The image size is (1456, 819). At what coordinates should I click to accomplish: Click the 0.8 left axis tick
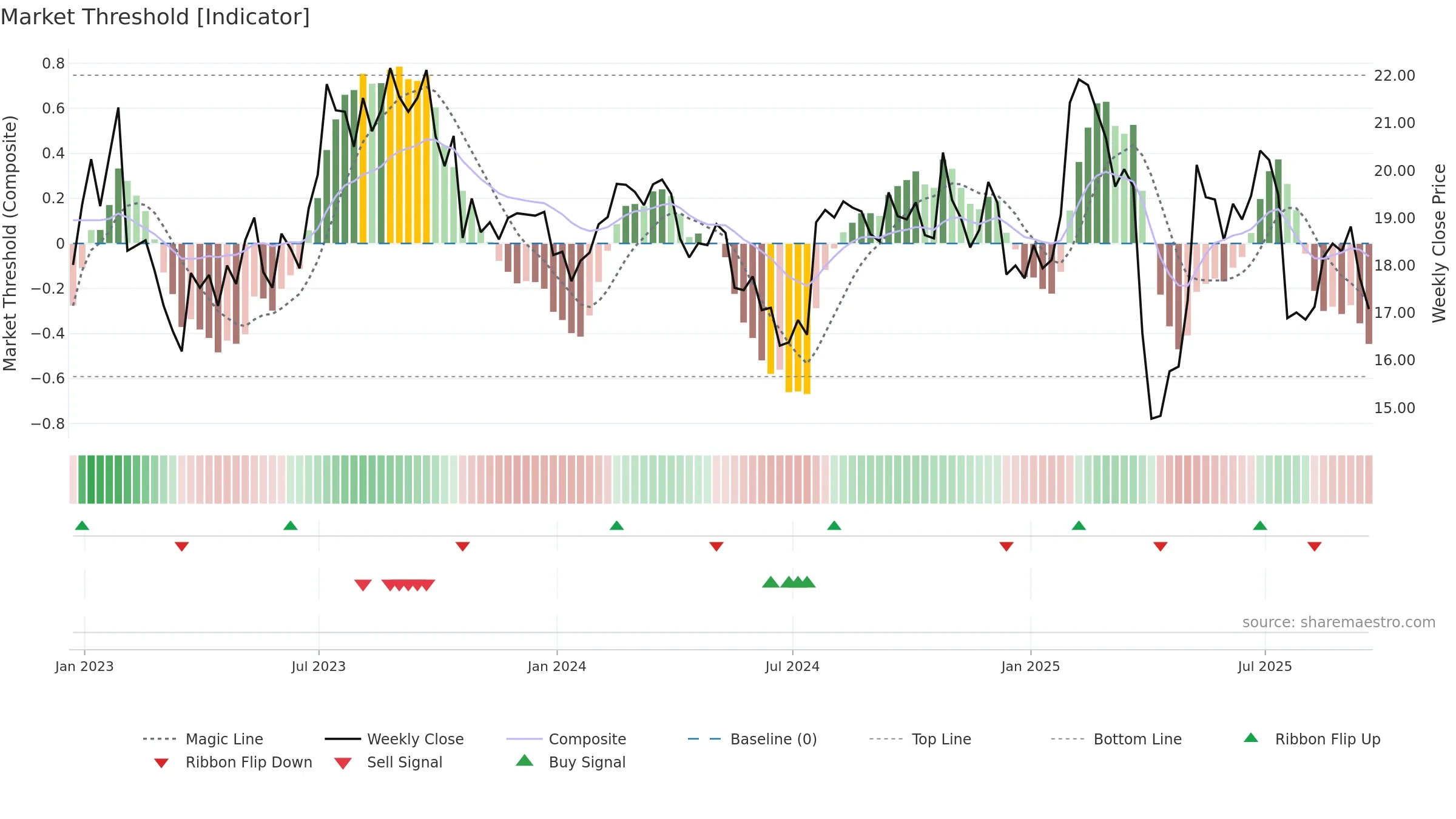pyautogui.click(x=53, y=64)
